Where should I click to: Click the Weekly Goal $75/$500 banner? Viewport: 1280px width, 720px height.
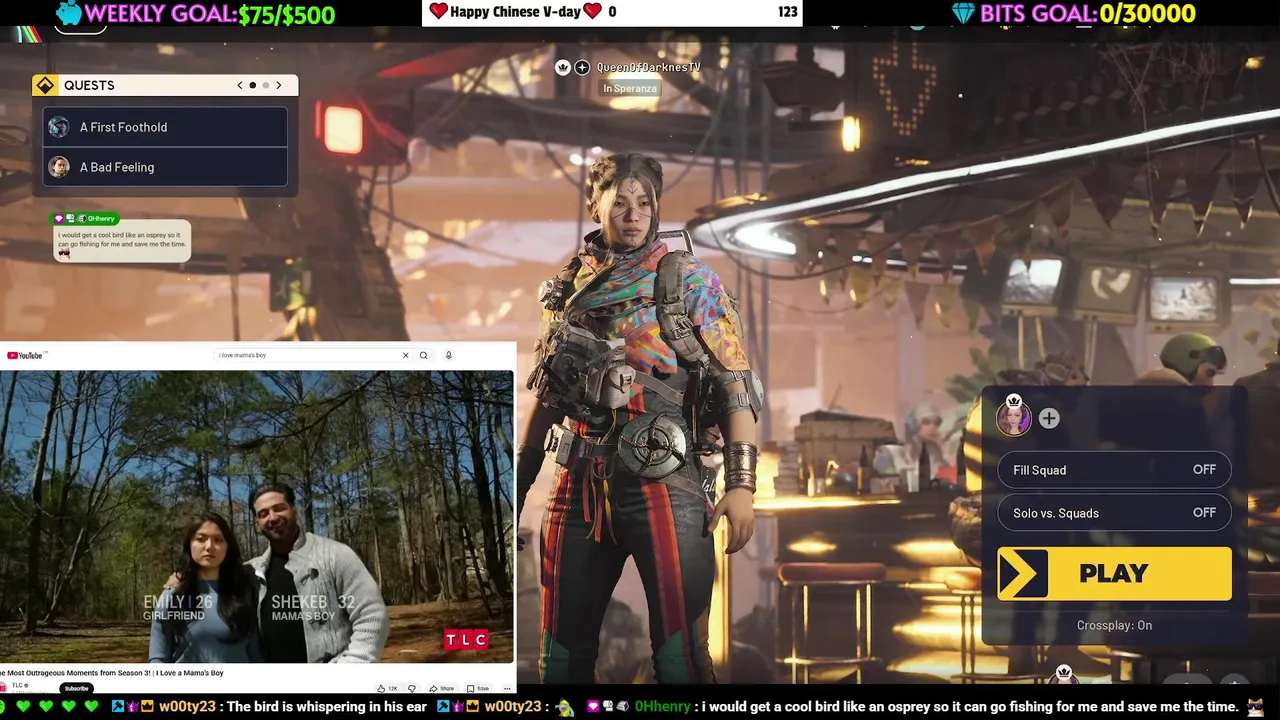(196, 14)
